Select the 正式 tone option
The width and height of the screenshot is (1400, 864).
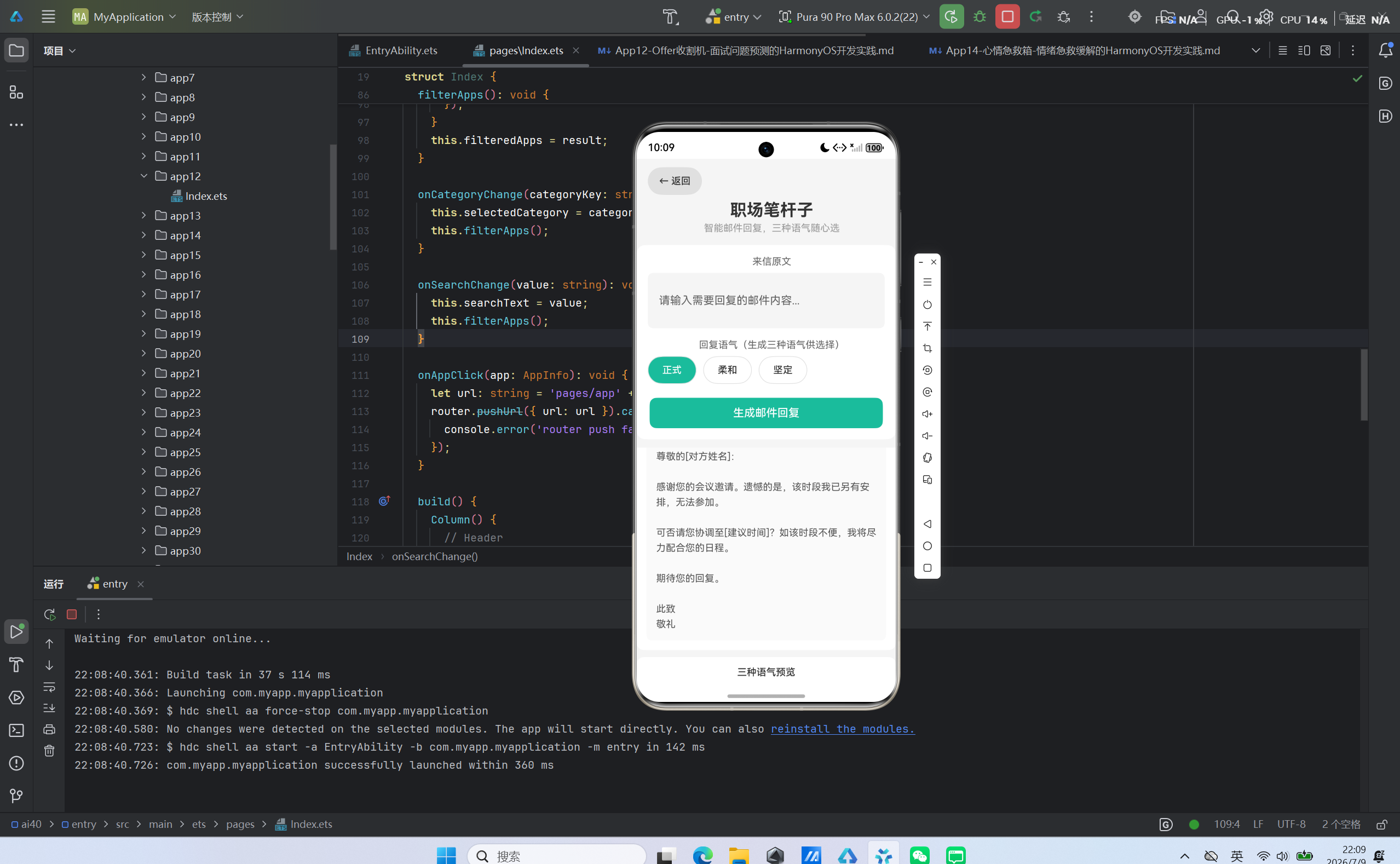tap(672, 370)
